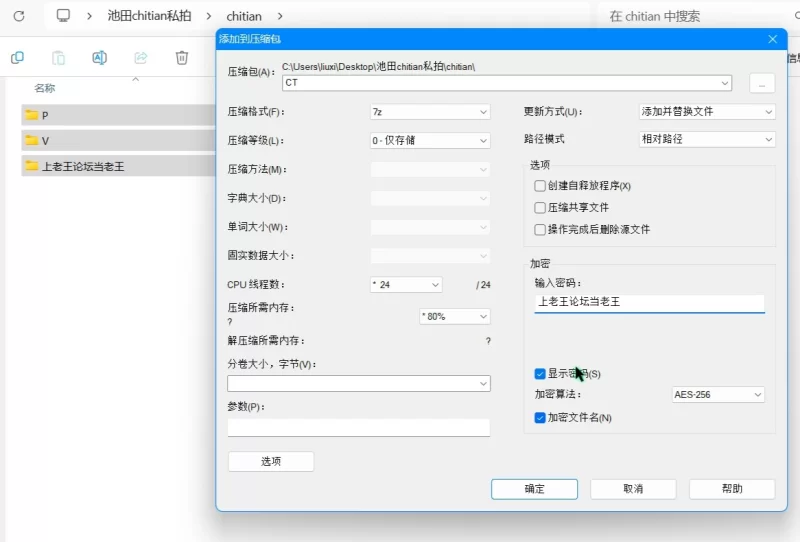Click the Copy icon in Explorer toolbar
The height and width of the screenshot is (542, 800).
coord(17,58)
